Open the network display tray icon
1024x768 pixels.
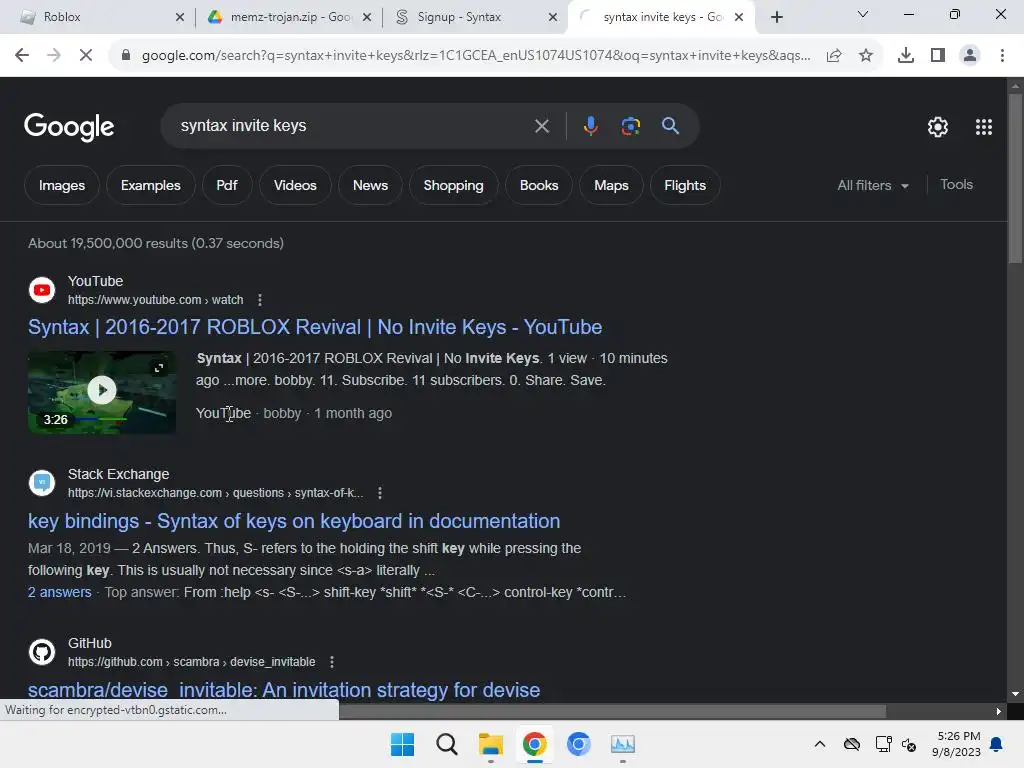tap(883, 744)
